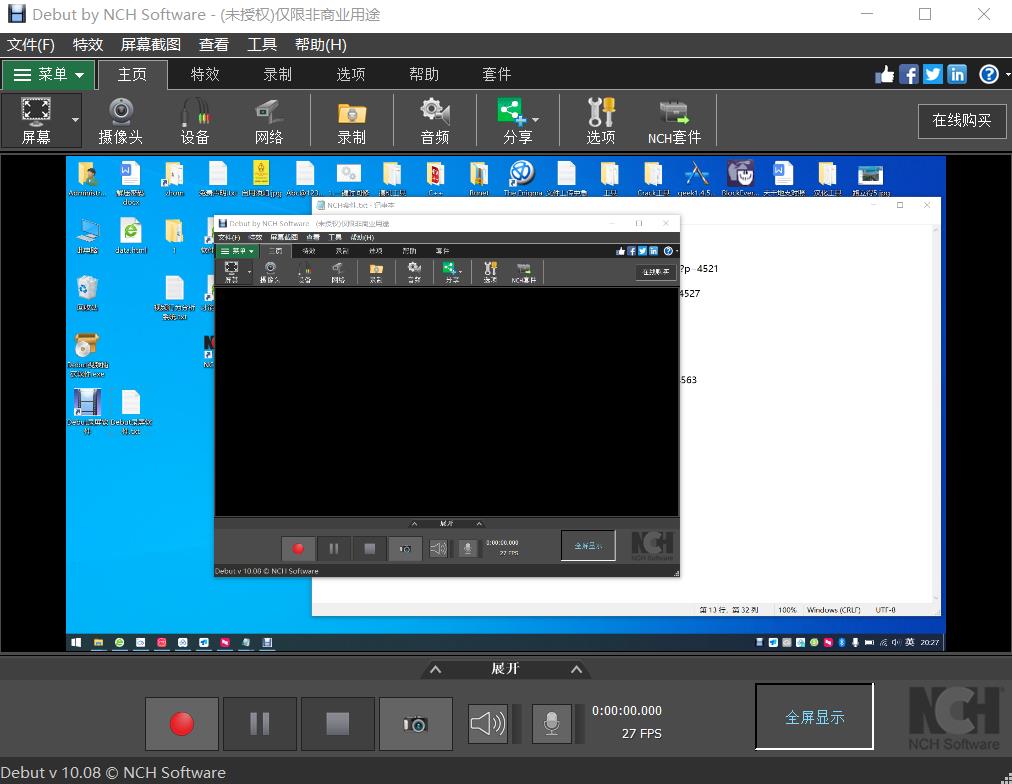
Task: Switch to the 特效 ribbon tab
Action: click(205, 74)
